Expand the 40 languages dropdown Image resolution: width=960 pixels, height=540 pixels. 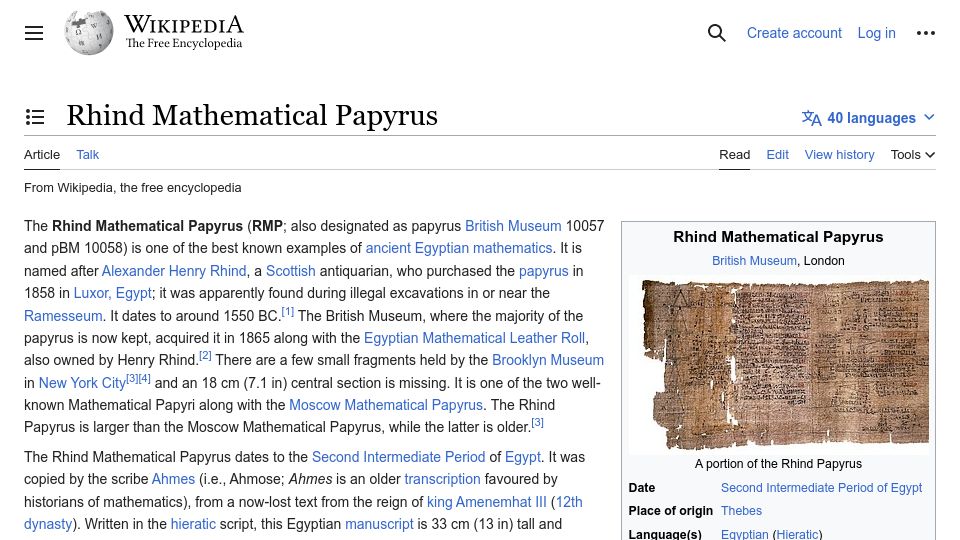869,118
